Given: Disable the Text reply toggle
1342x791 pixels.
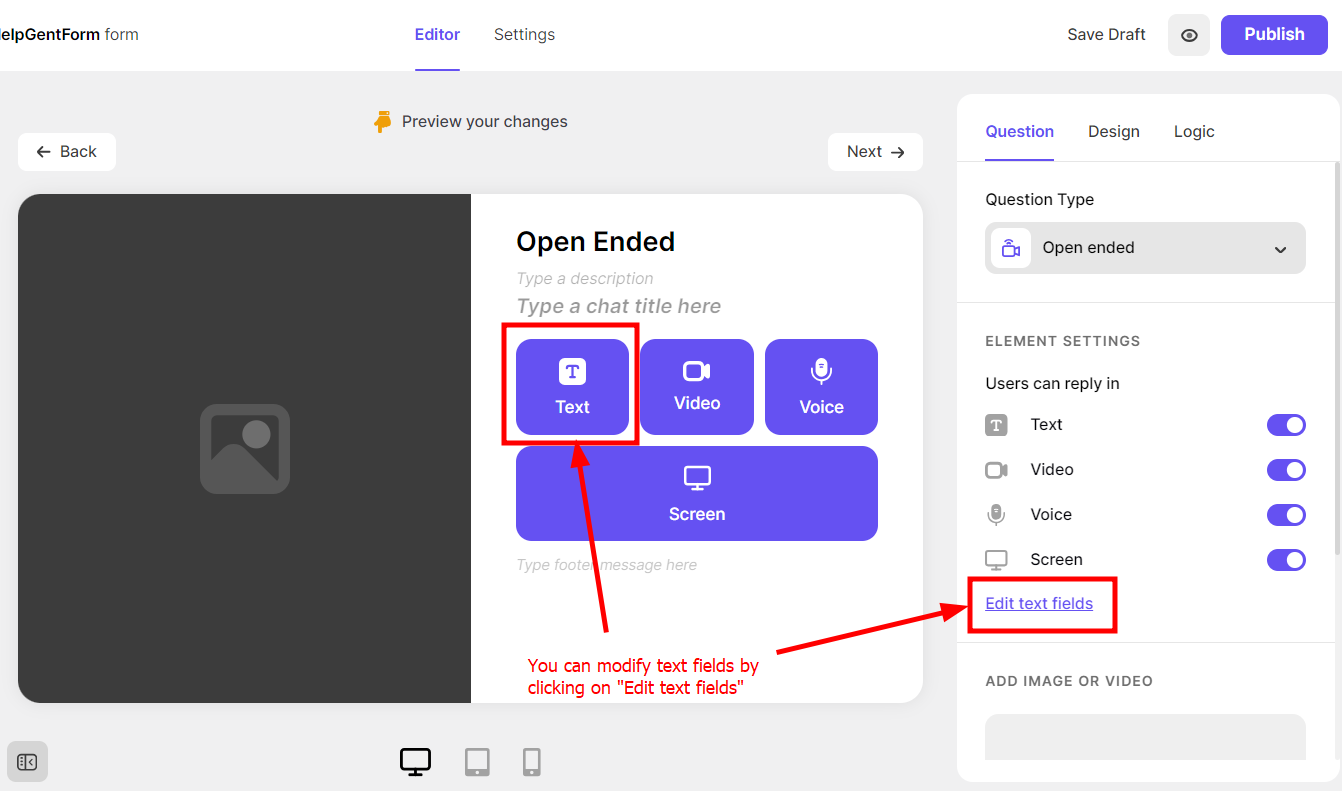Looking at the screenshot, I should pyautogui.click(x=1286, y=425).
